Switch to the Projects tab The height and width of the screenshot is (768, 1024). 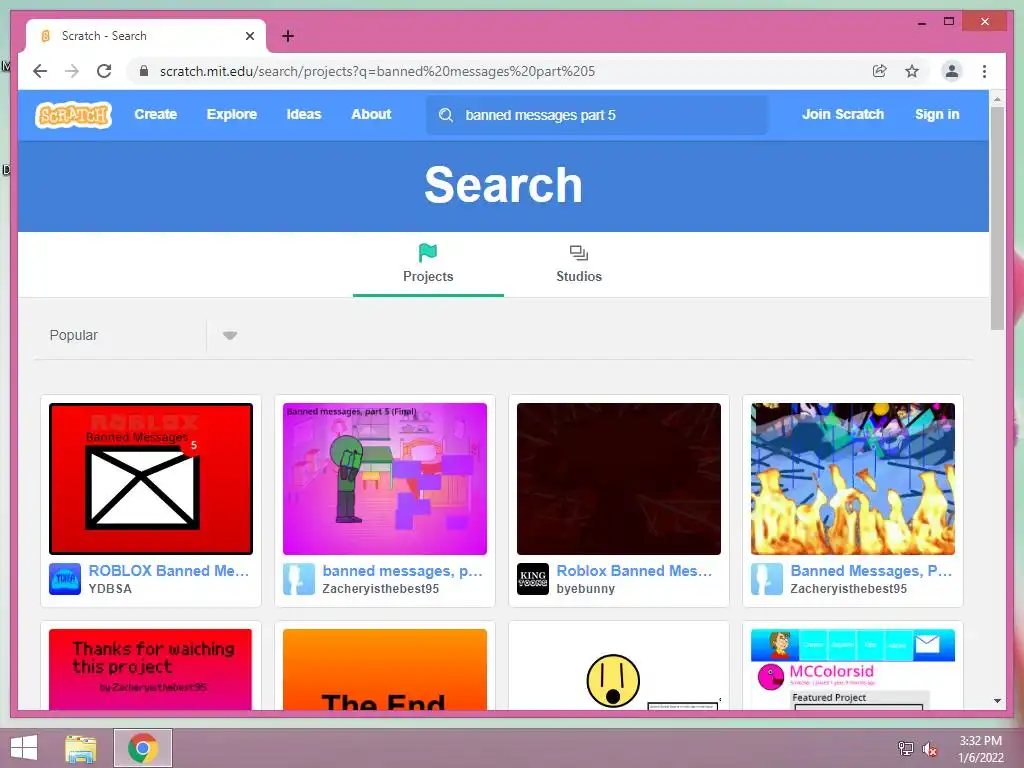[x=428, y=264]
